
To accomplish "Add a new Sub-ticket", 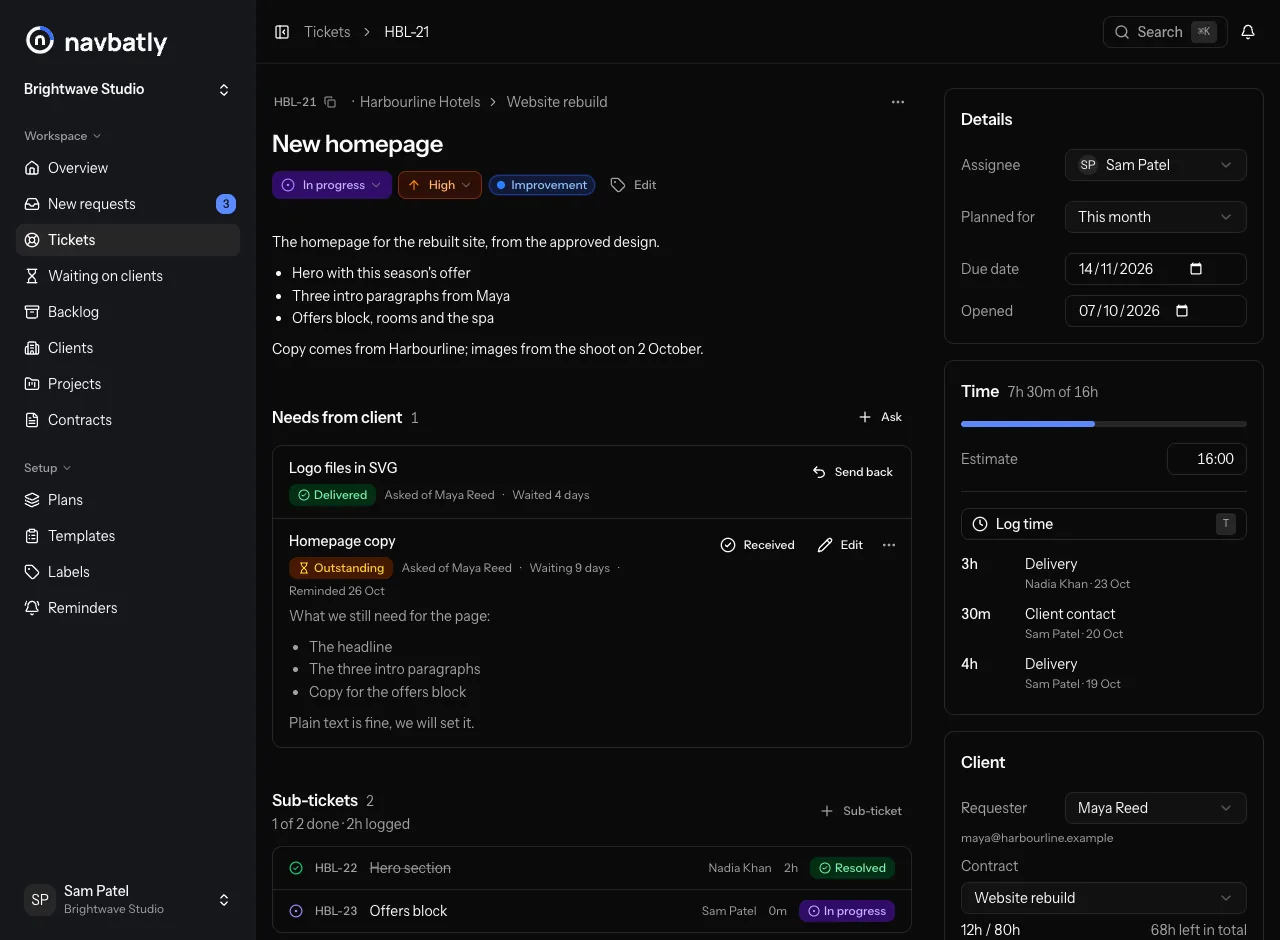I will 861,811.
